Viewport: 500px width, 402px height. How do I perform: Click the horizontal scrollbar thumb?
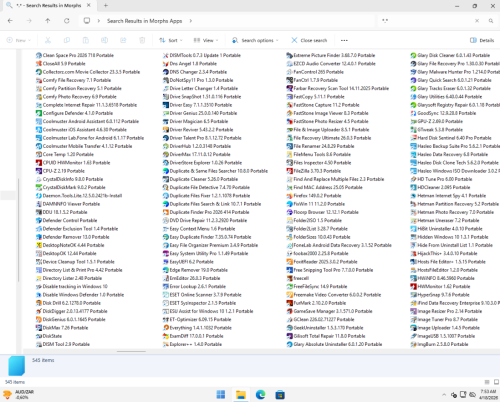point(131,351)
